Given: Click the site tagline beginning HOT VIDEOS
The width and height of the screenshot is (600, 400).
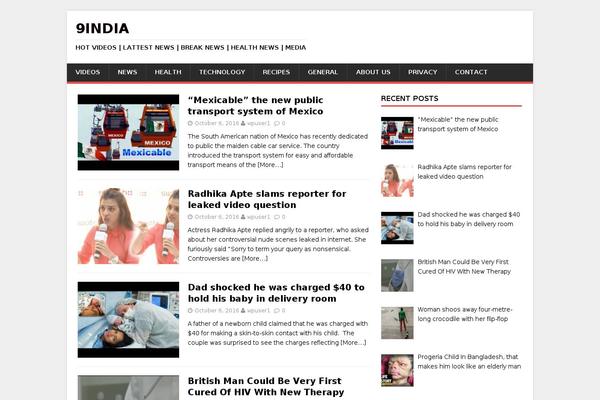Looking at the screenshot, I should [x=191, y=47].
